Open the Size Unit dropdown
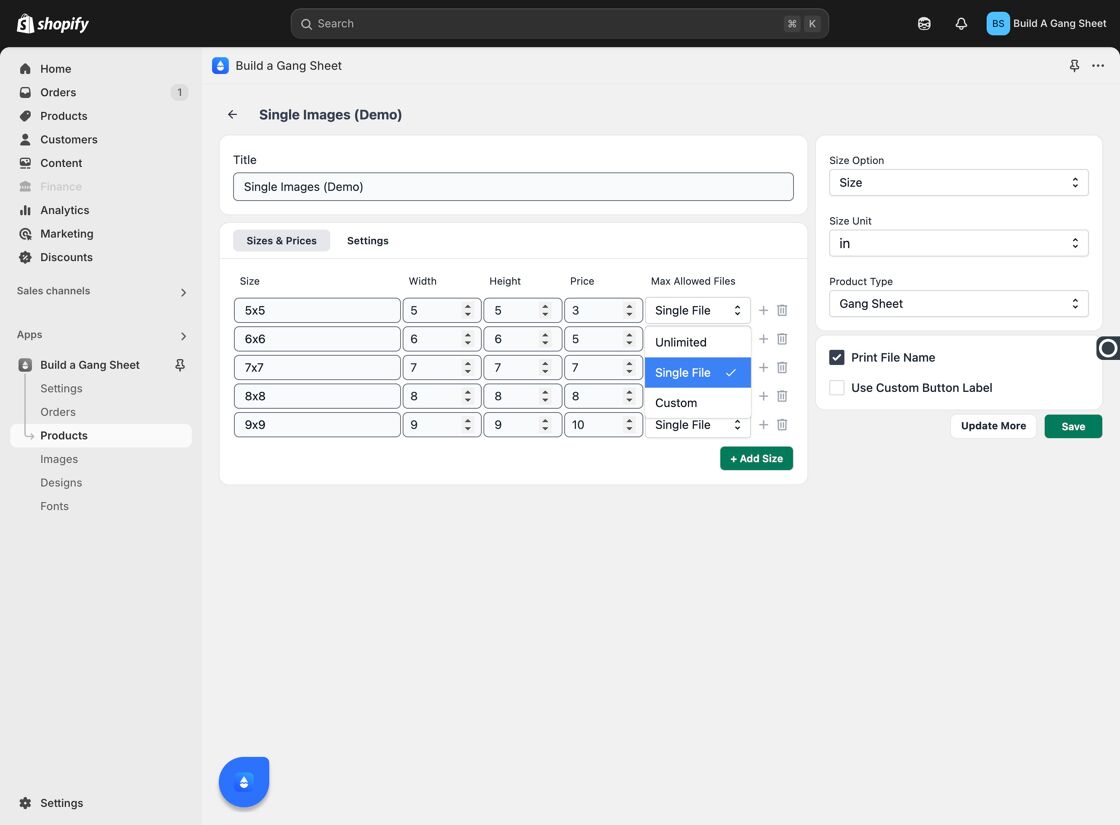The width and height of the screenshot is (1120, 825). click(x=959, y=244)
